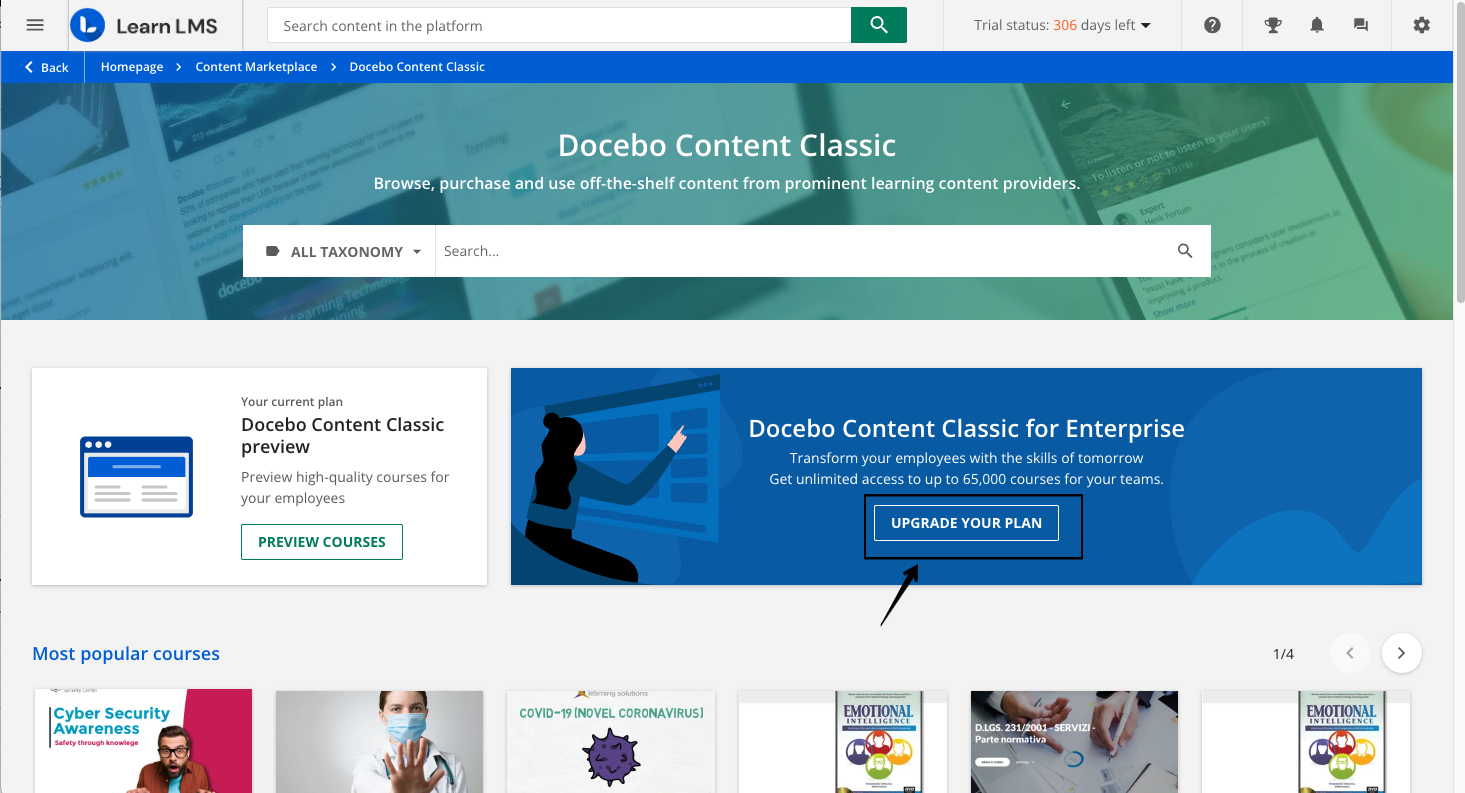Click the platform content search field
Image resolution: width=1465 pixels, height=793 pixels.
(x=558, y=24)
